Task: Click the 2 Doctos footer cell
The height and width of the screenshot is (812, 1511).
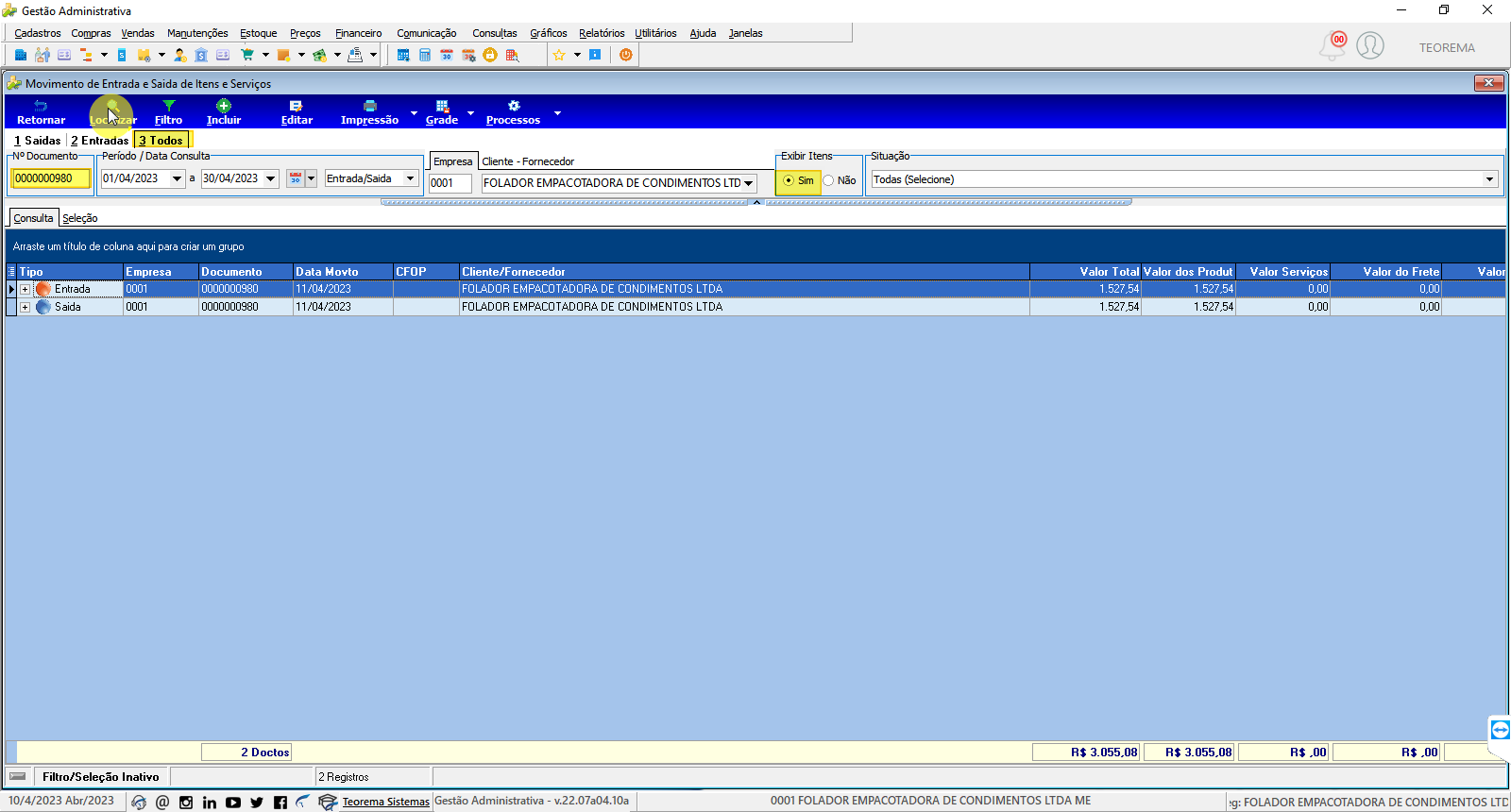Action: [x=246, y=753]
